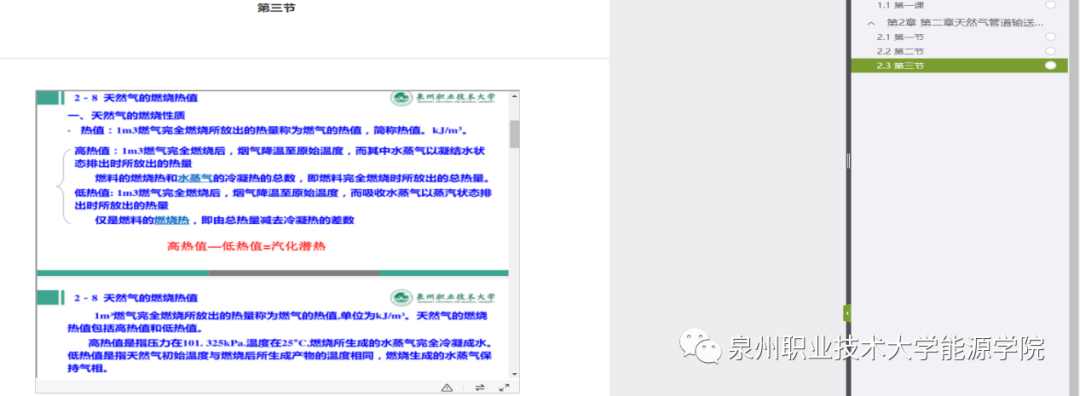
Task: Click the green sidebar collapse handle
Action: [847, 313]
